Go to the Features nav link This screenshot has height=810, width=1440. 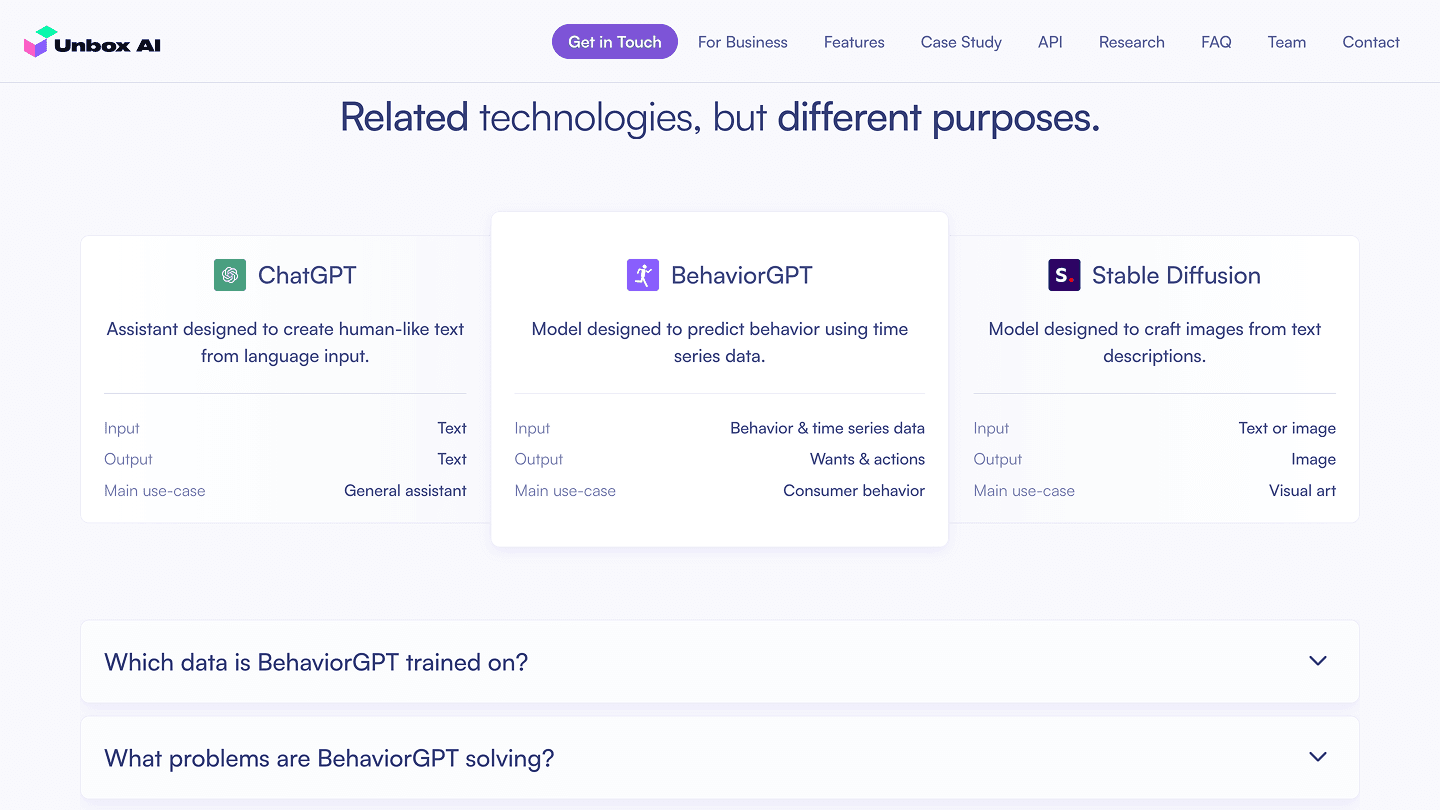[854, 42]
